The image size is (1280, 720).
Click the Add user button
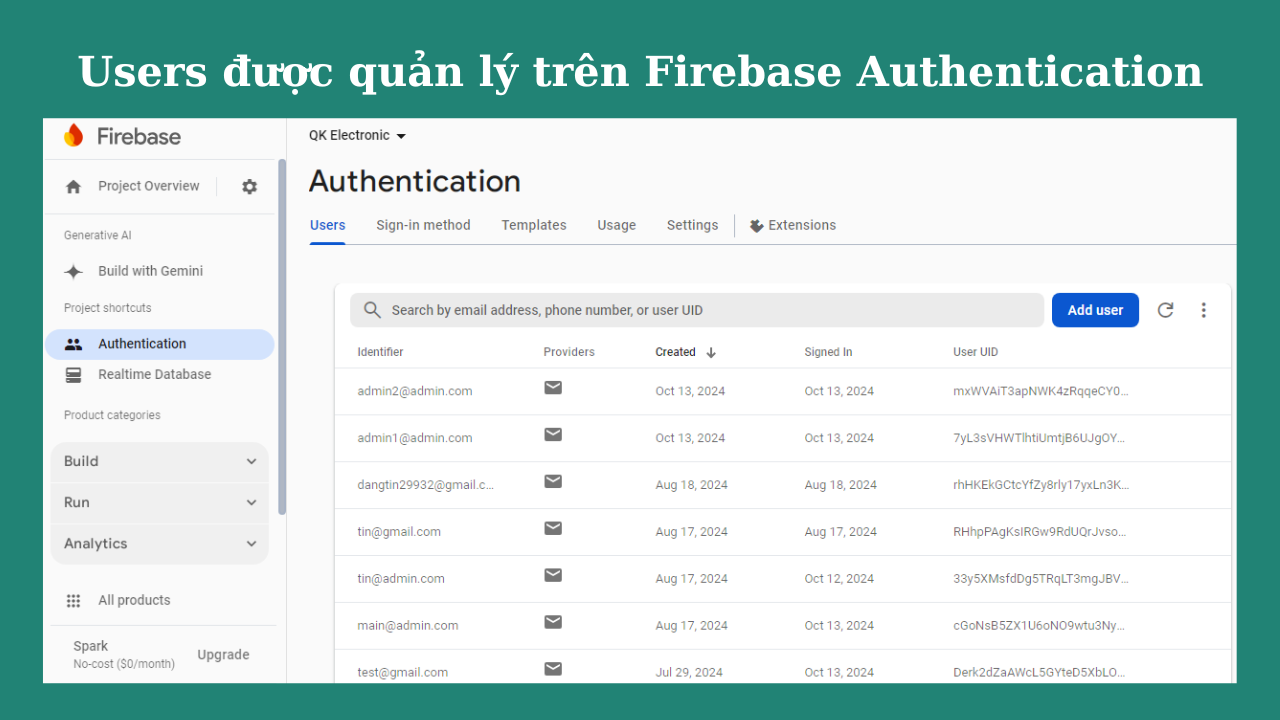click(1095, 310)
